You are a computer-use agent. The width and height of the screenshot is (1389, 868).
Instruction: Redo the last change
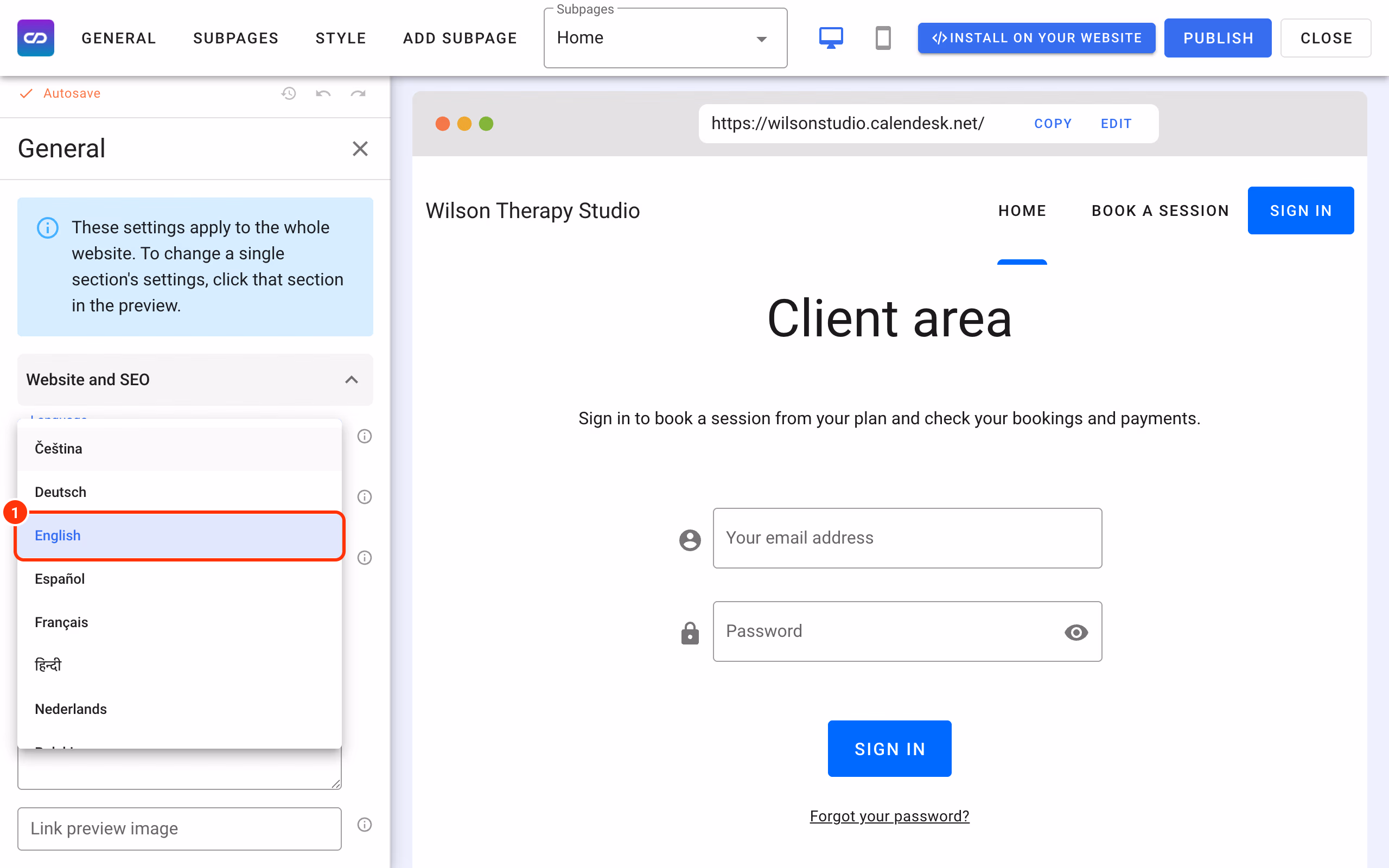pos(358,93)
